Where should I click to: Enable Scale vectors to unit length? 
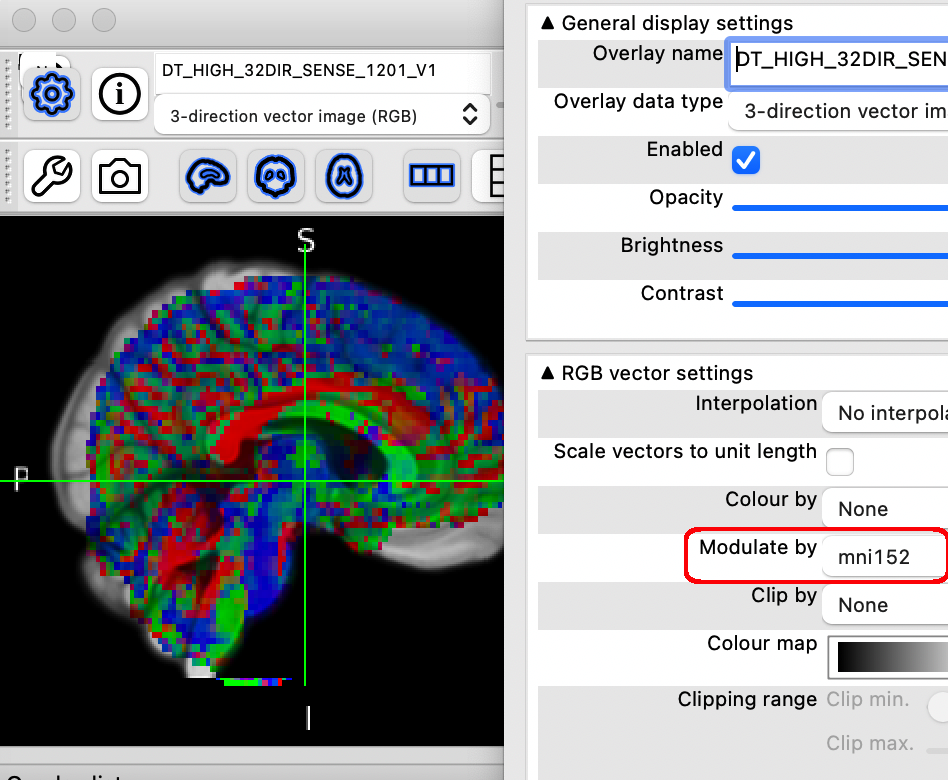coord(840,461)
